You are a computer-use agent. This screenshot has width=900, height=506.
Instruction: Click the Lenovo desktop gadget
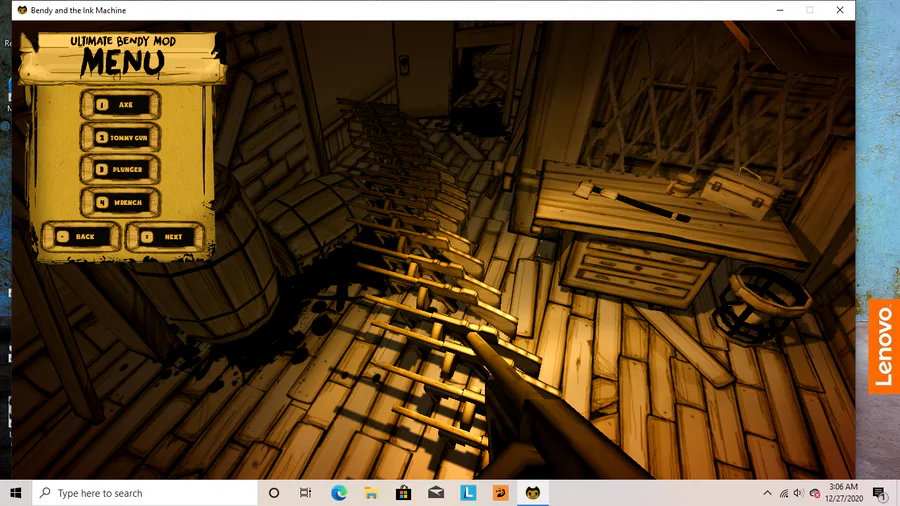pyautogui.click(x=884, y=347)
